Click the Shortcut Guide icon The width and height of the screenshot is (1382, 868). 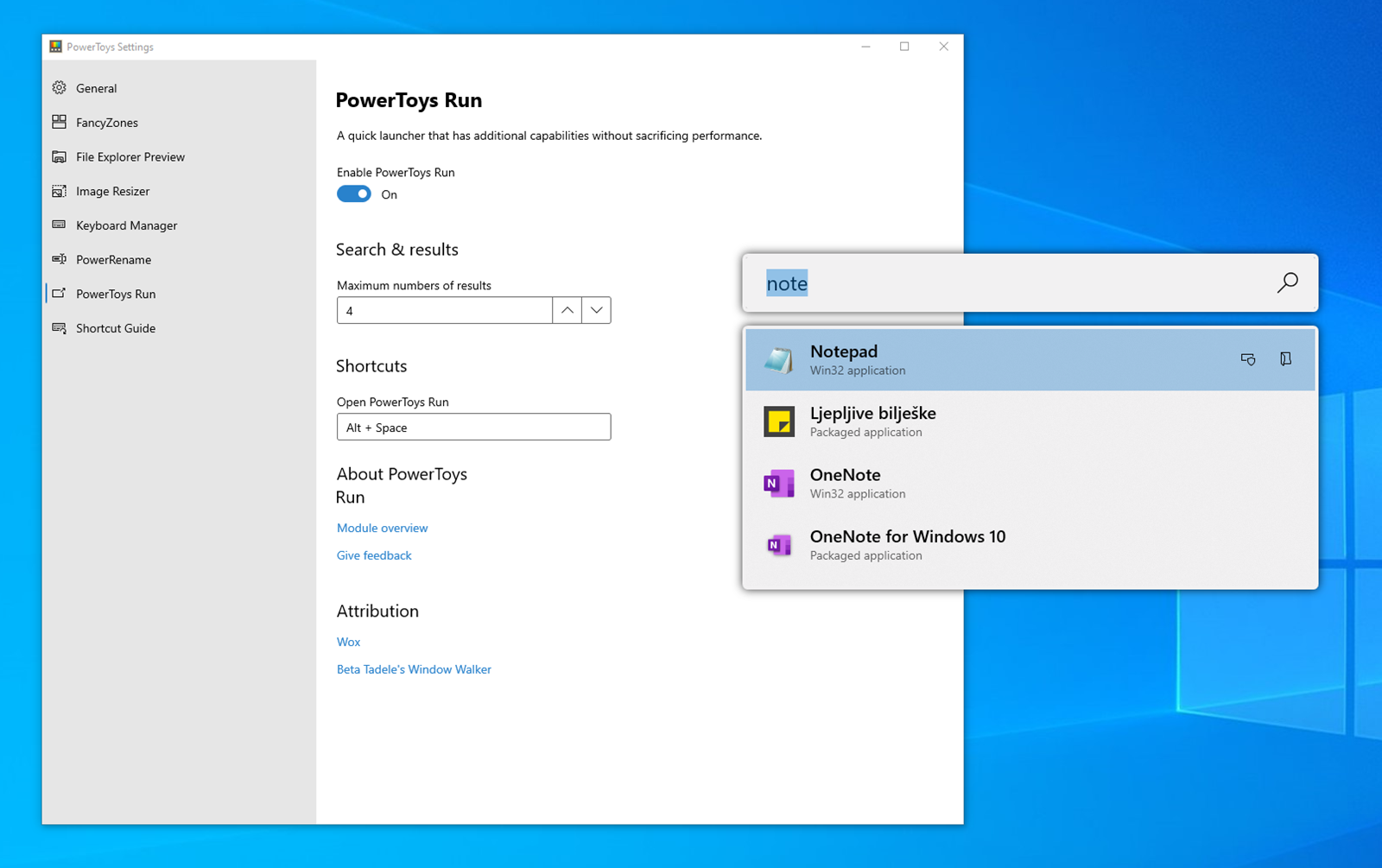point(59,328)
